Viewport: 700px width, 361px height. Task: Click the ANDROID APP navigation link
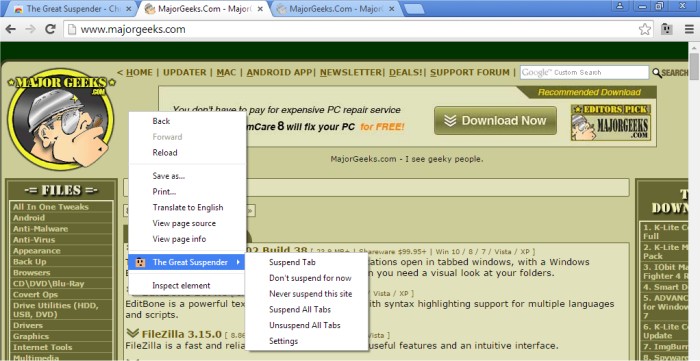click(x=279, y=72)
